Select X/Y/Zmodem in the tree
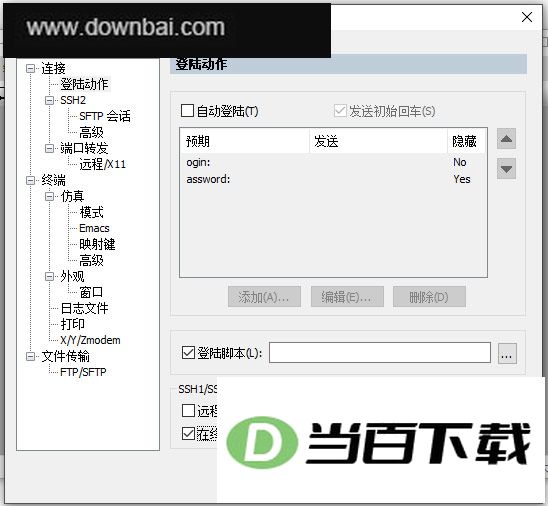 (90, 340)
